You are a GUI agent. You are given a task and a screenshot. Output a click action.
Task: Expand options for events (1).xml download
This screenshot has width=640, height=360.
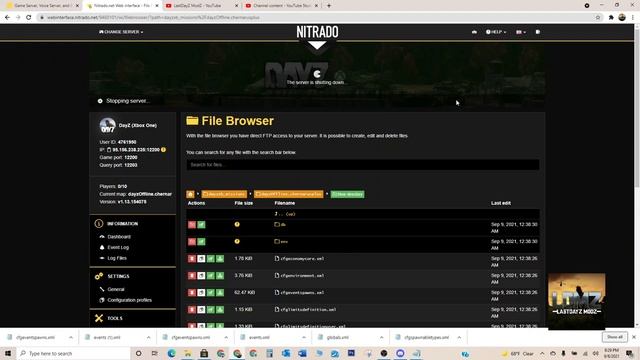tap(149, 338)
